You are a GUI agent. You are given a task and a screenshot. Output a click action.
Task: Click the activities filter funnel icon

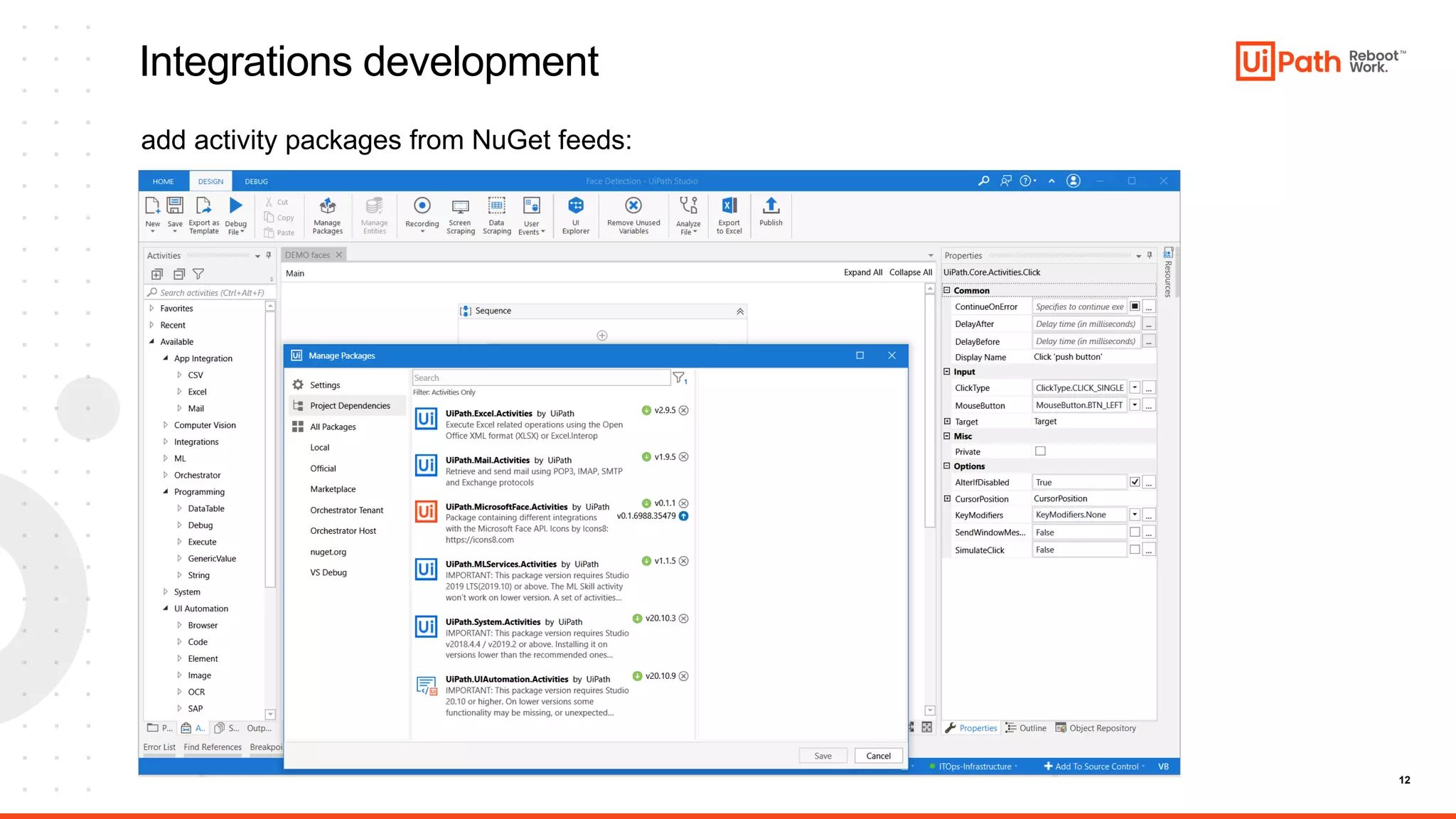pyautogui.click(x=198, y=274)
